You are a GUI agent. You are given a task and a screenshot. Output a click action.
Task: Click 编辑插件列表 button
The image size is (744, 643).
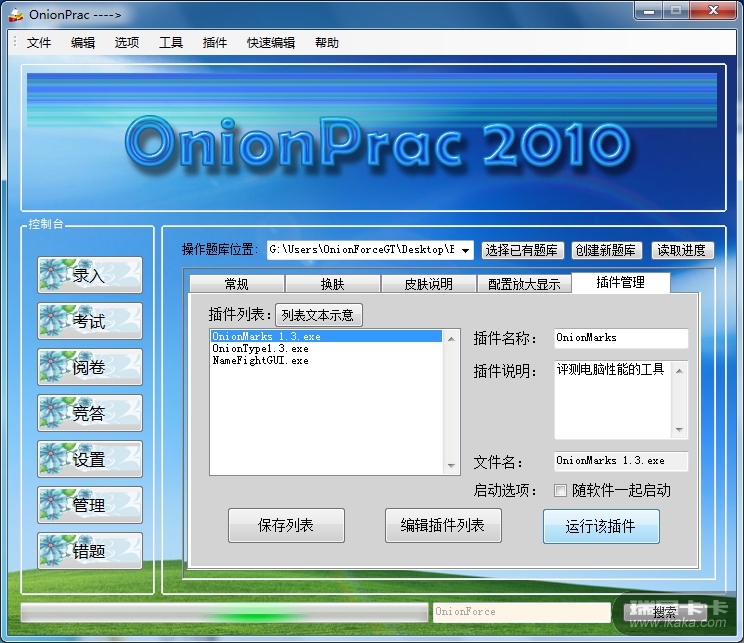point(443,525)
